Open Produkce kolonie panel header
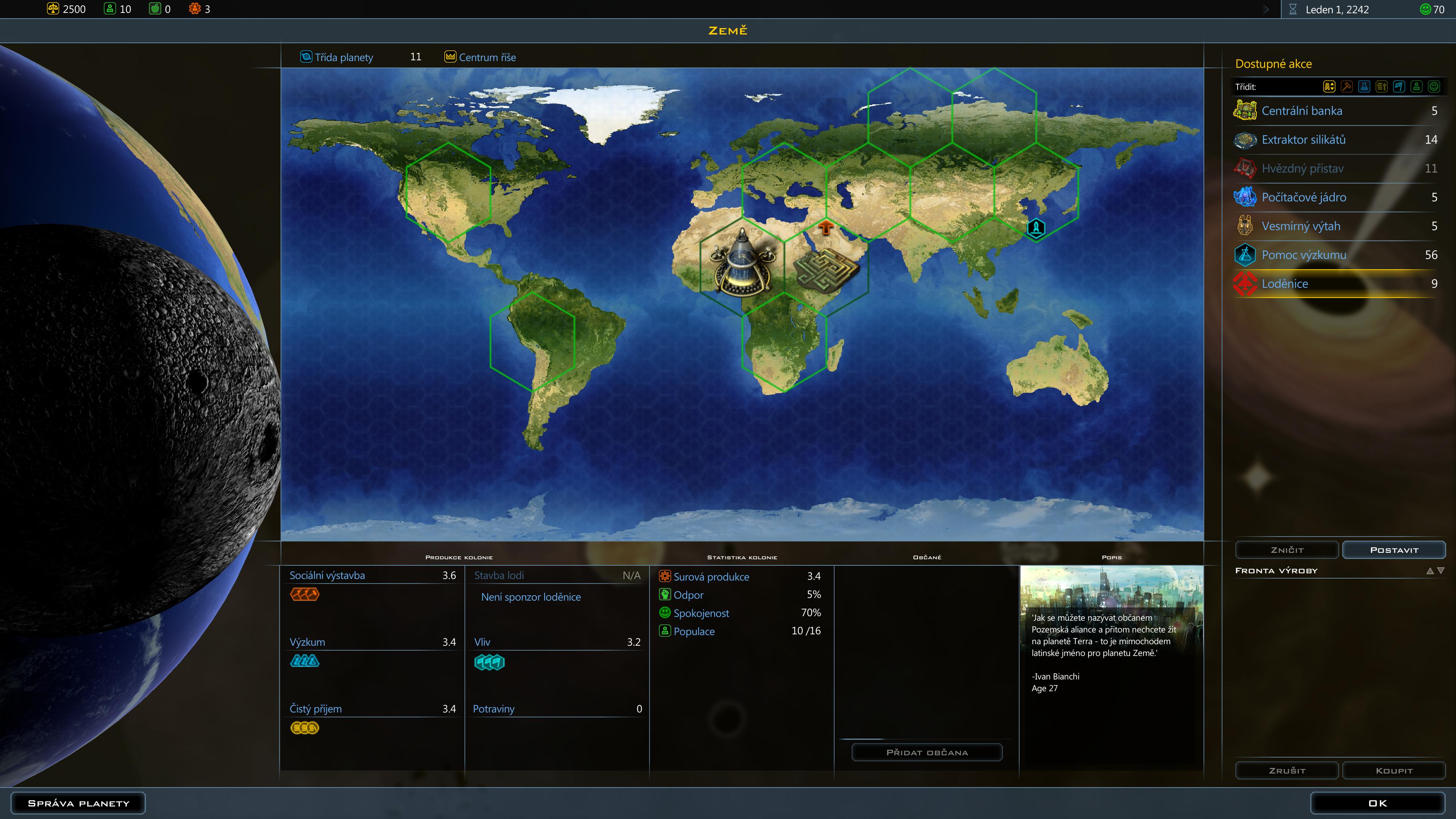The width and height of the screenshot is (1456, 819). (458, 557)
